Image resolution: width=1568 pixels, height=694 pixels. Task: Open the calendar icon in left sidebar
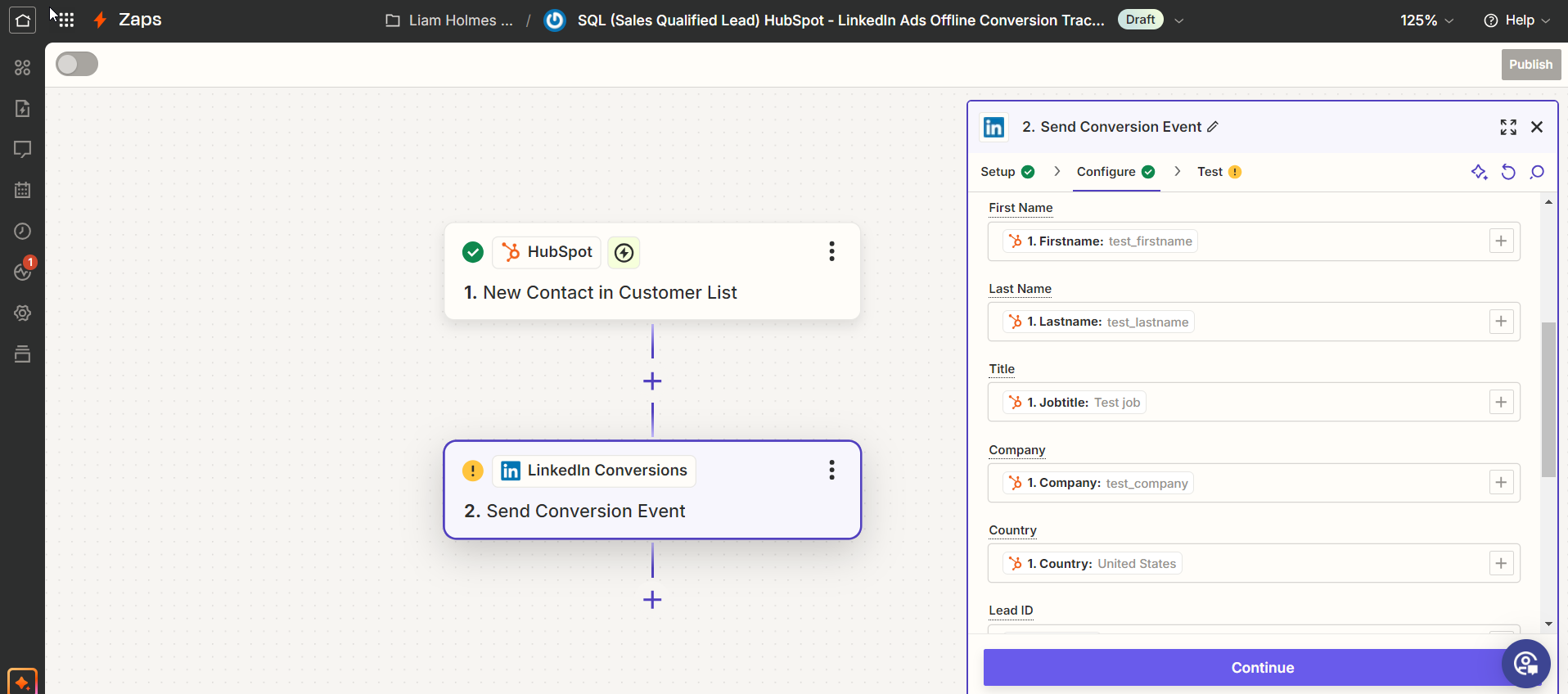coord(22,190)
